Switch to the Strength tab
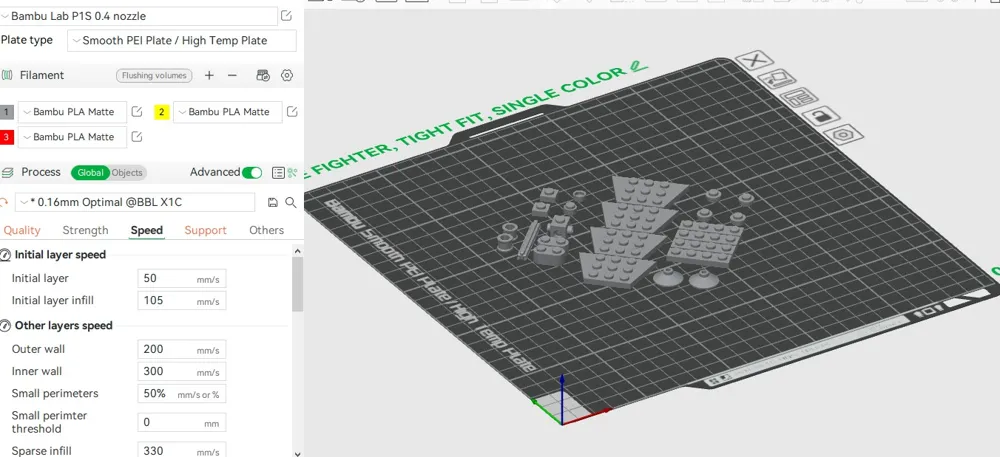Screen dimensions: 1000x457 click(85, 231)
